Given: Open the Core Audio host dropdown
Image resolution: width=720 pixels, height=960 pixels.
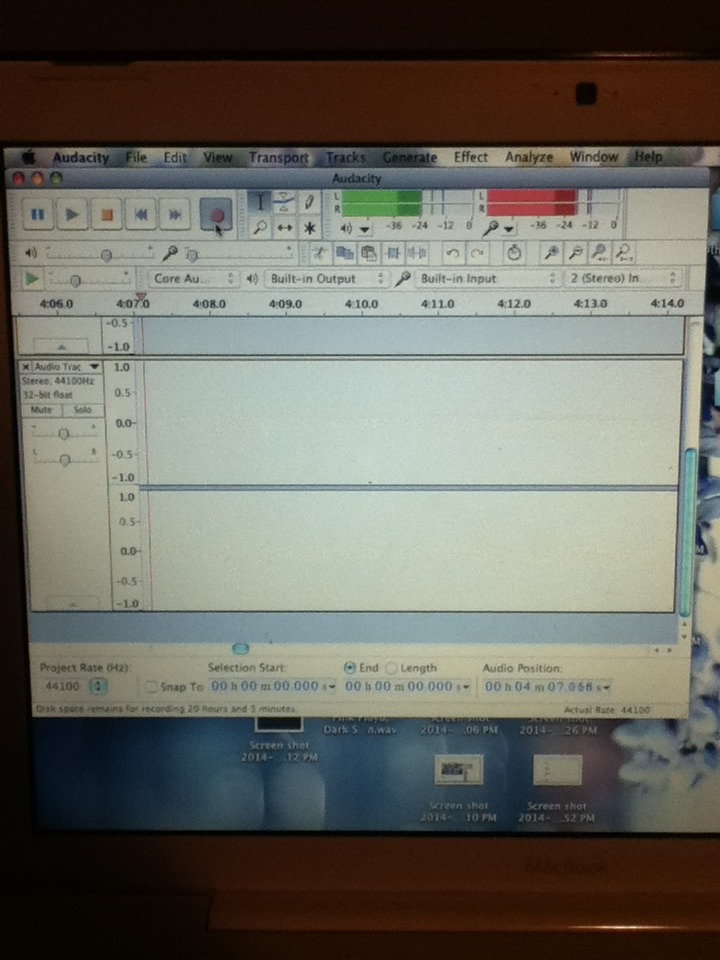Looking at the screenshot, I should pos(193,279).
